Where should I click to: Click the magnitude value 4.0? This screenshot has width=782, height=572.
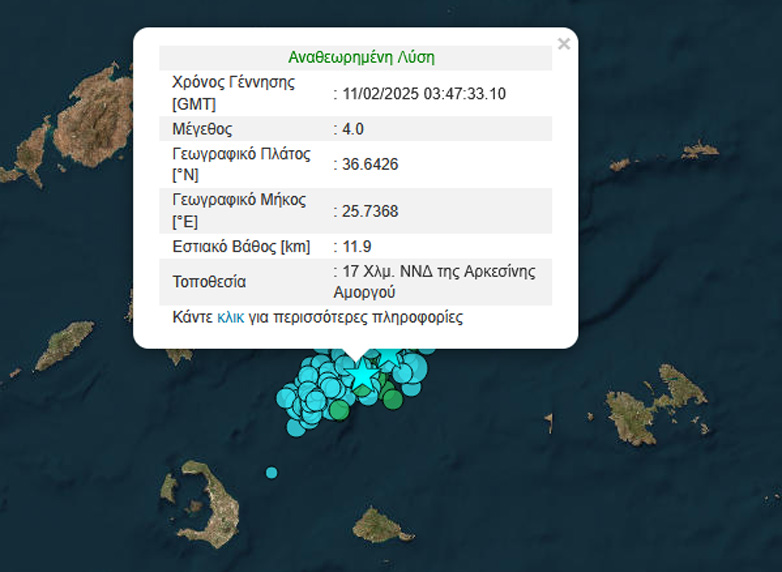point(353,129)
